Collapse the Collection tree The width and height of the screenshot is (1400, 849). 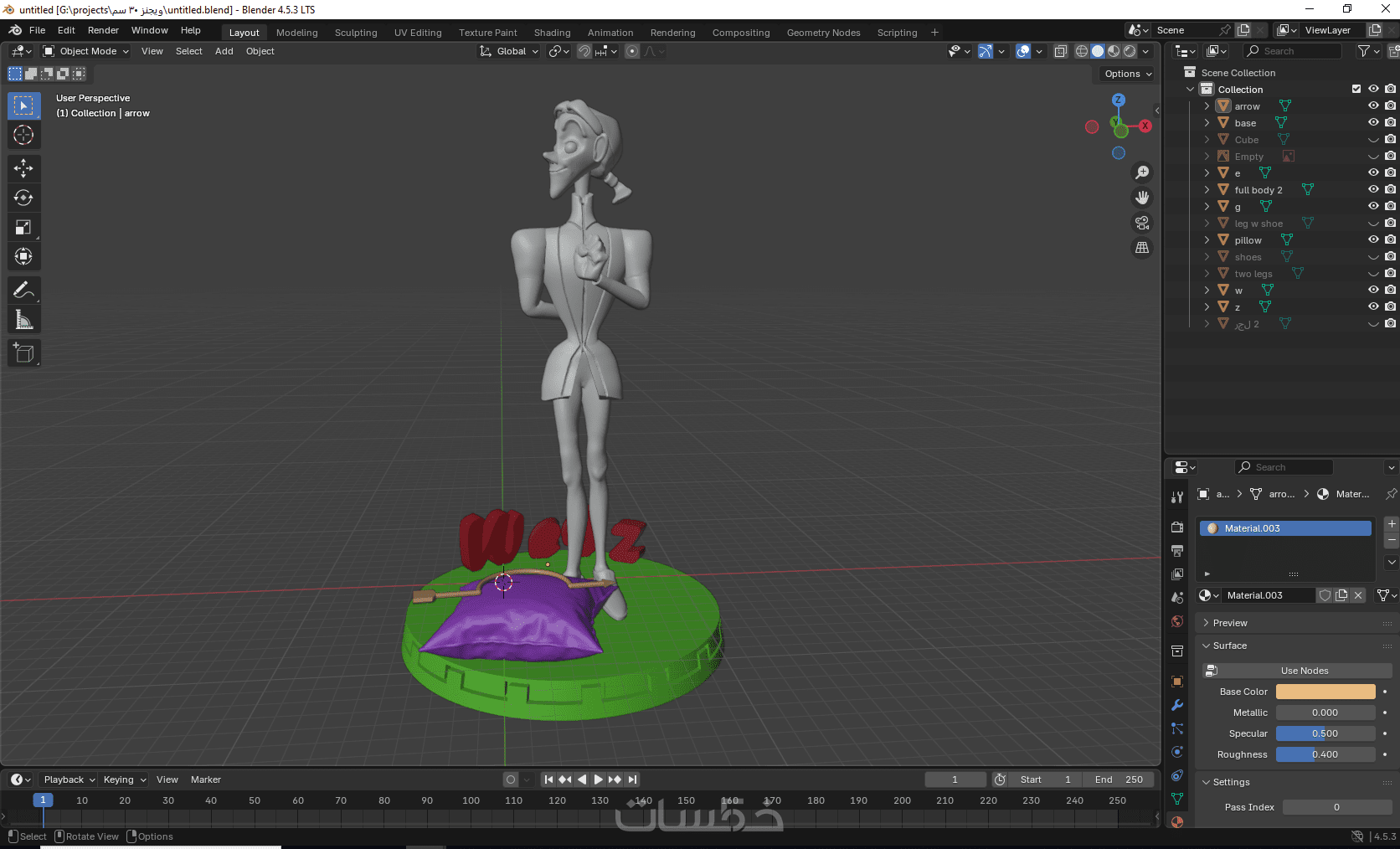tap(1191, 89)
